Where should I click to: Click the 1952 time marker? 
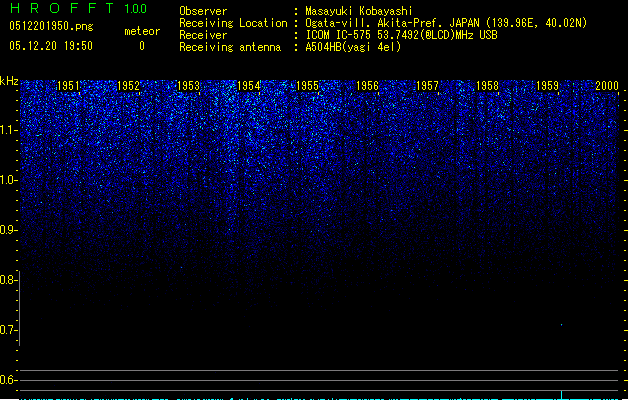[x=128, y=86]
